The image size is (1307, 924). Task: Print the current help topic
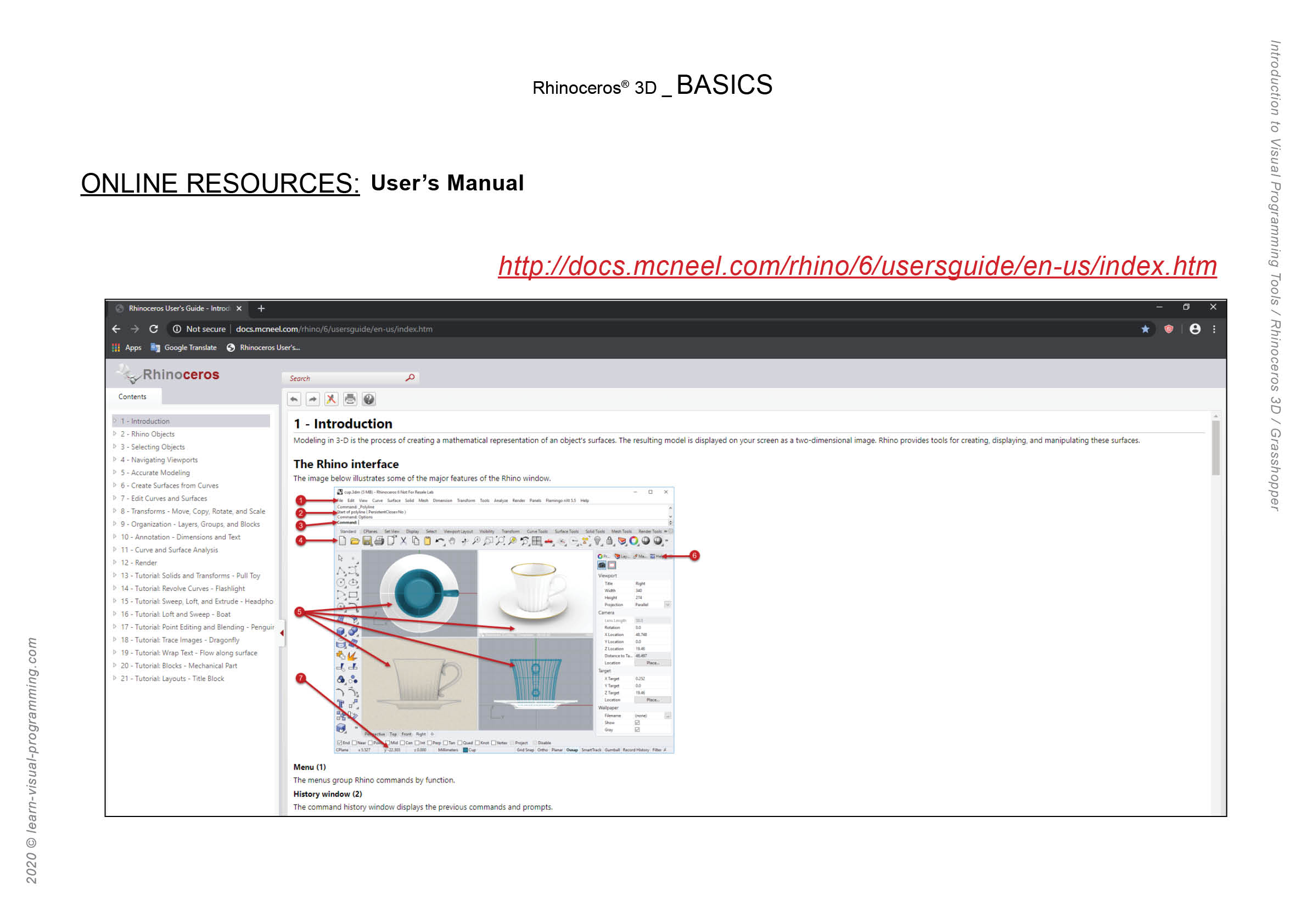point(350,399)
